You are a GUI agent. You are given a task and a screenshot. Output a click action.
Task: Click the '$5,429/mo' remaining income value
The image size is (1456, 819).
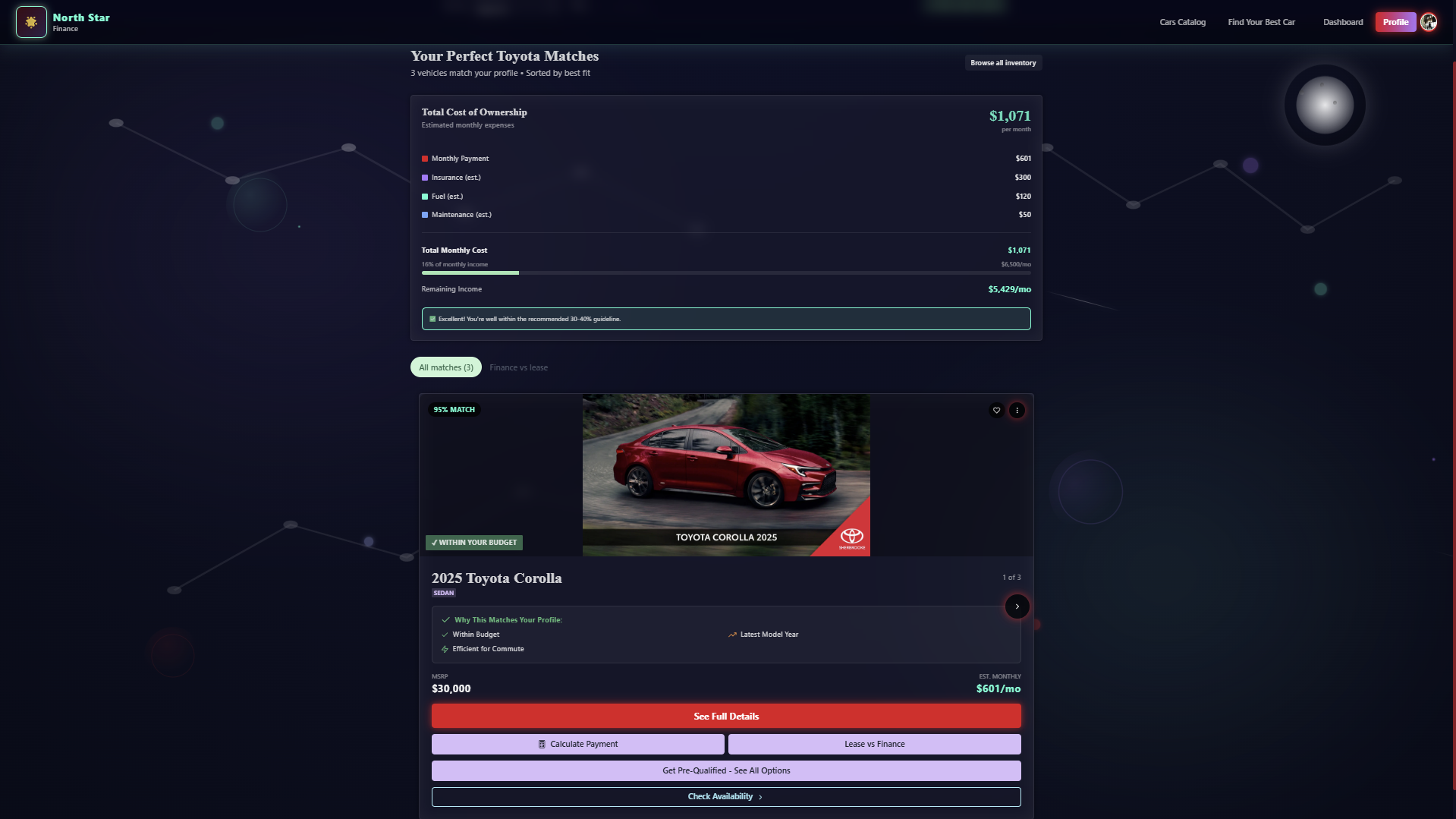point(1009,290)
